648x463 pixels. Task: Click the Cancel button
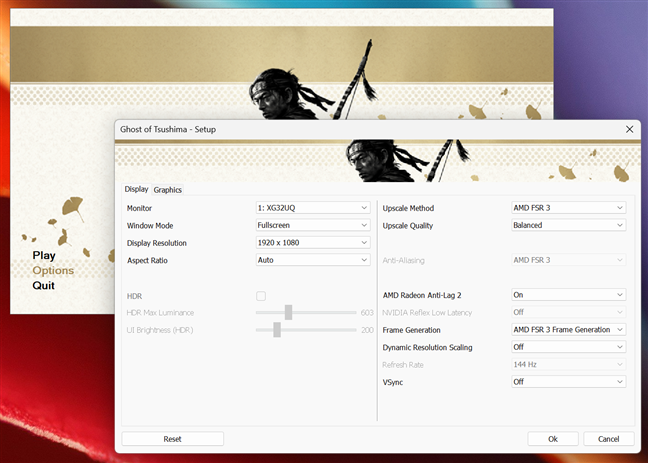(x=609, y=439)
